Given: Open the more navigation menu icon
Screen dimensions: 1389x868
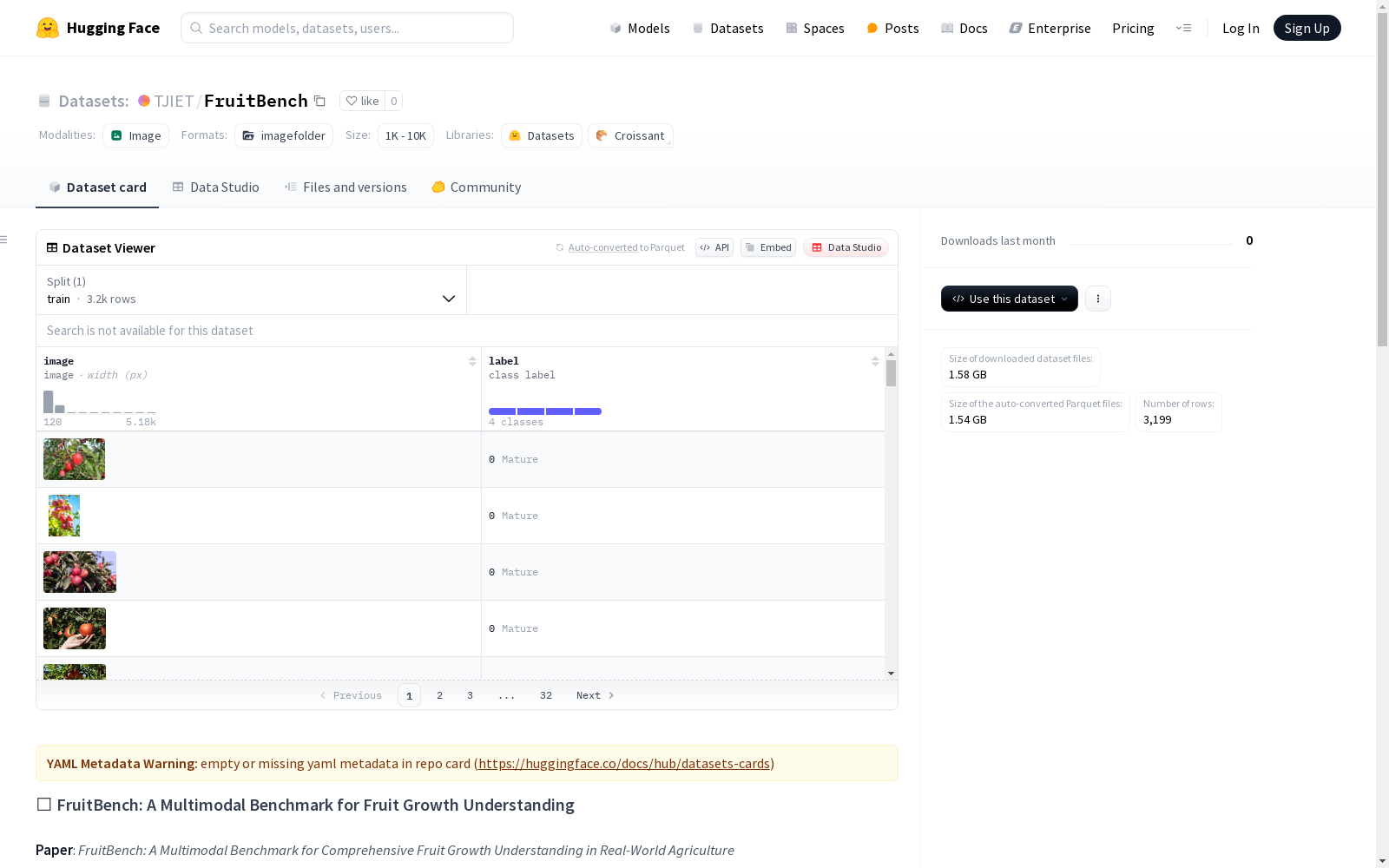Looking at the screenshot, I should [x=1183, y=28].
